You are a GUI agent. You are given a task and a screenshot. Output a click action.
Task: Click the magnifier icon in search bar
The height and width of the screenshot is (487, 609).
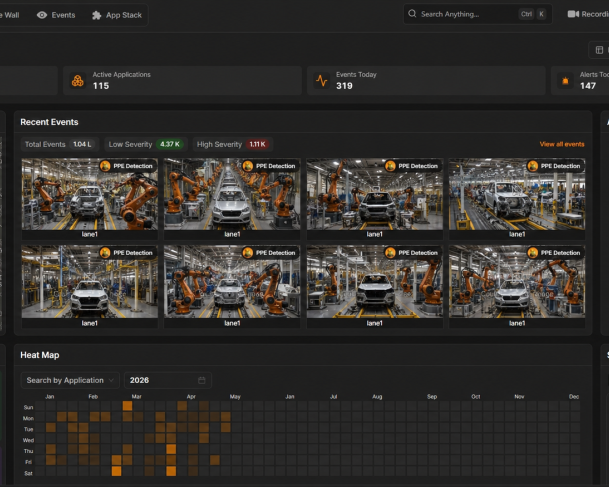pos(412,14)
